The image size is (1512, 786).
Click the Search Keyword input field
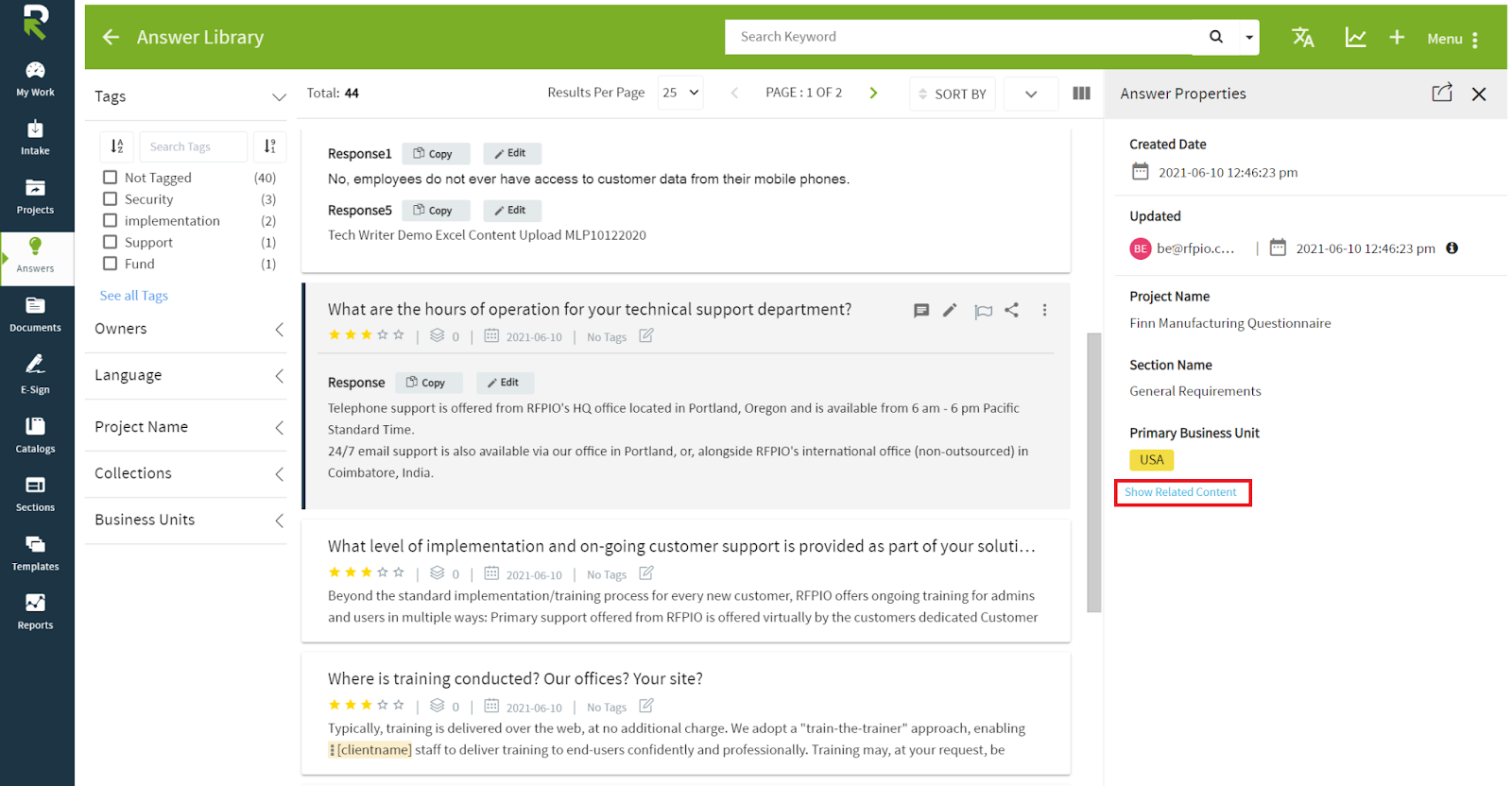click(959, 37)
